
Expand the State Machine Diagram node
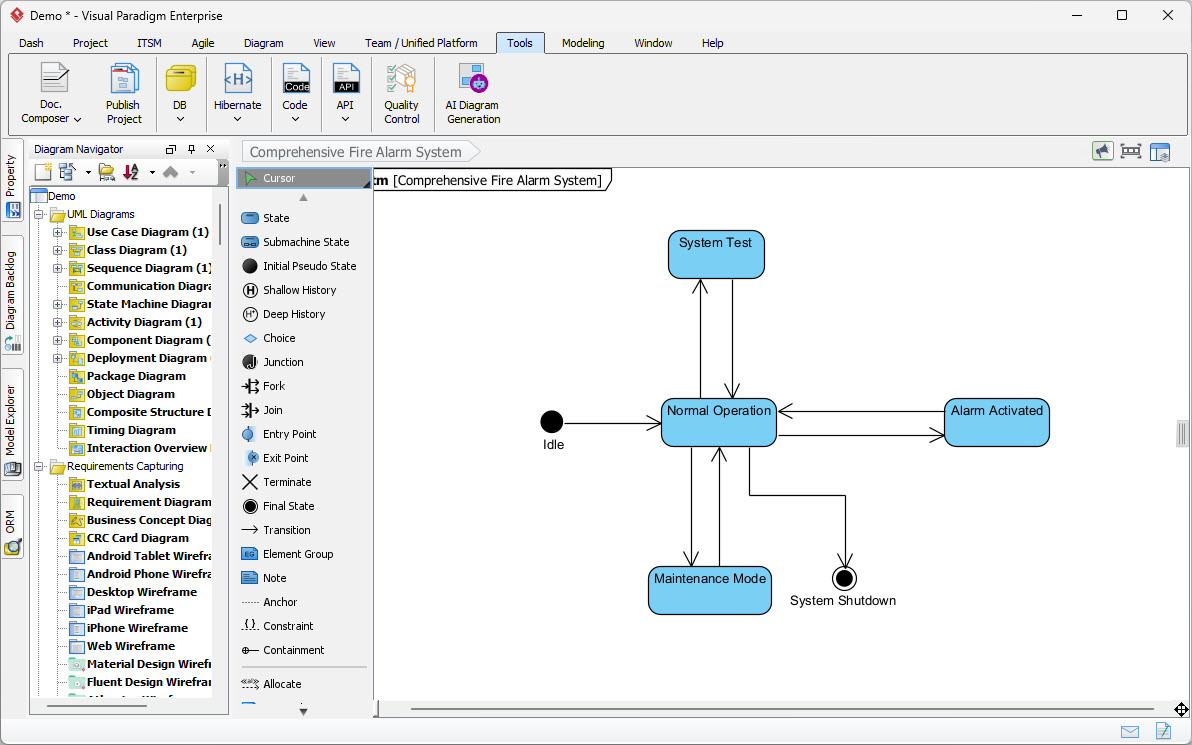pos(57,304)
